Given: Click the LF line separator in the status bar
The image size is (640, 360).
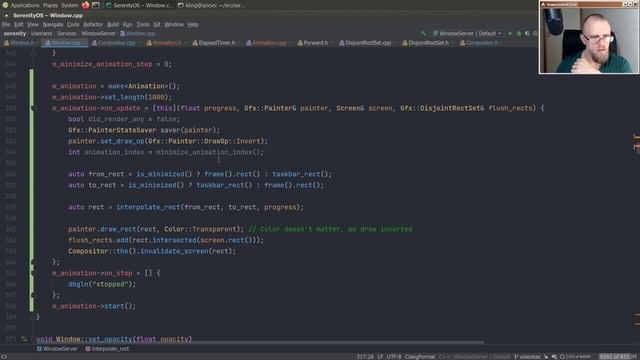Looking at the screenshot, I should pyautogui.click(x=380, y=357).
